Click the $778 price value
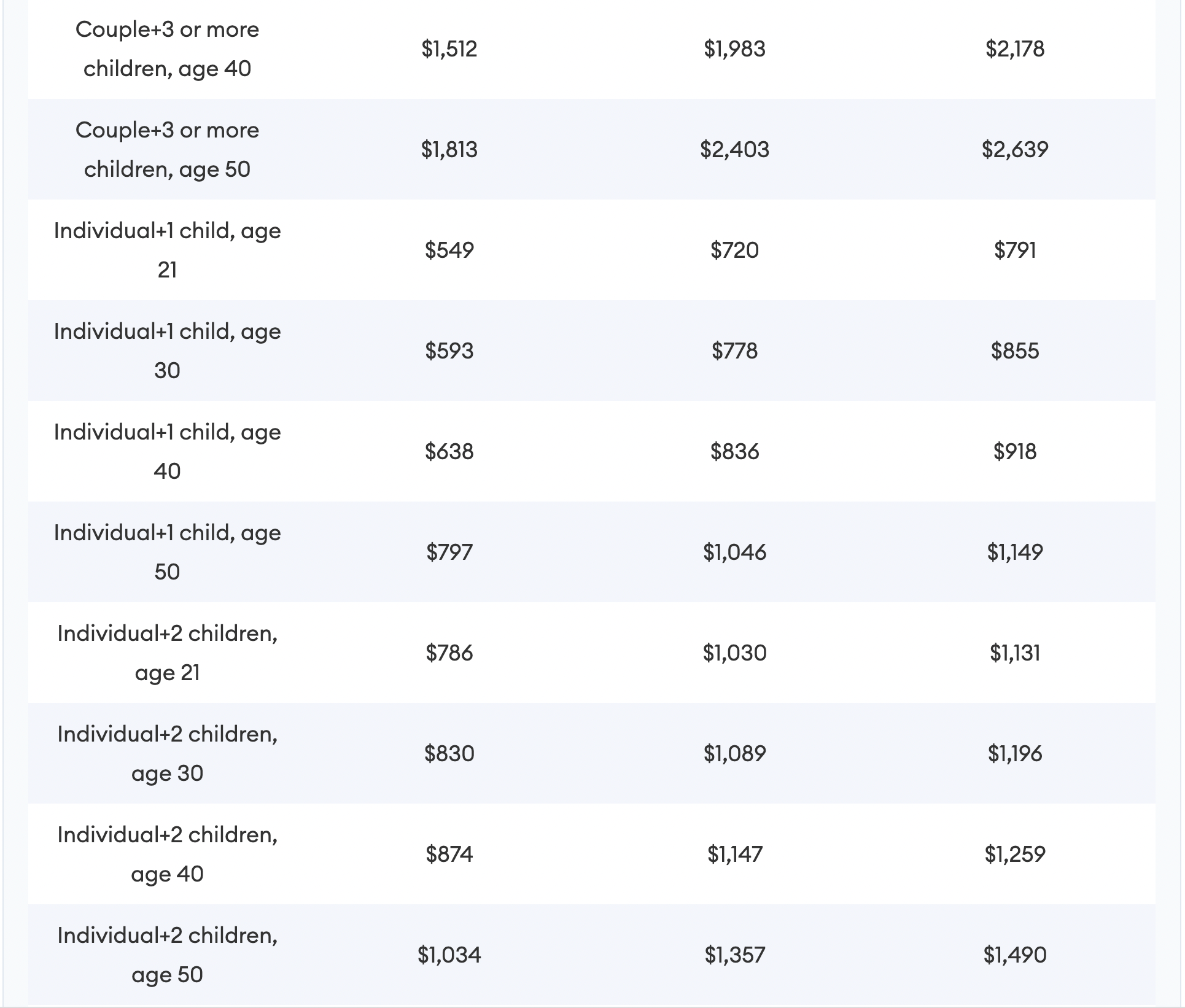Image resolution: width=1185 pixels, height=1008 pixels. [734, 351]
